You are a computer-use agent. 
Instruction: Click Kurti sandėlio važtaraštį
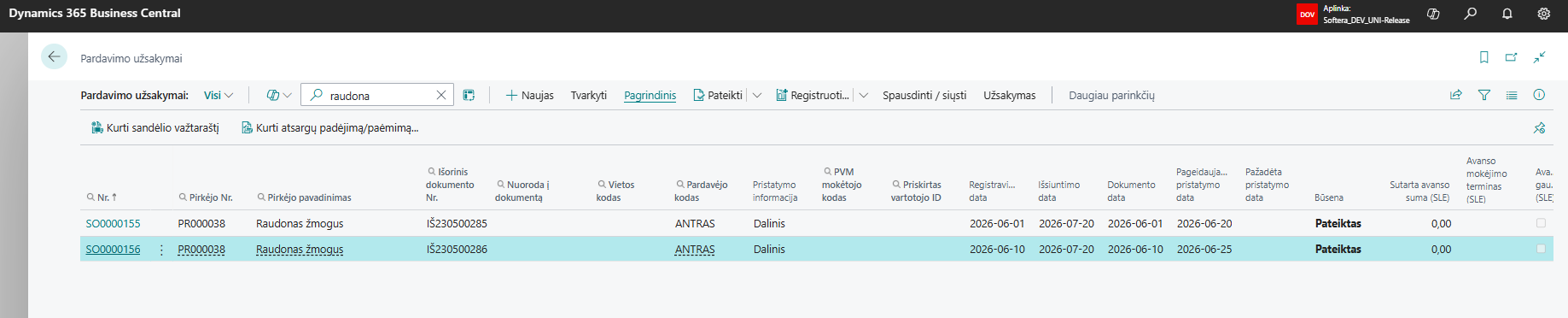[x=154, y=128]
